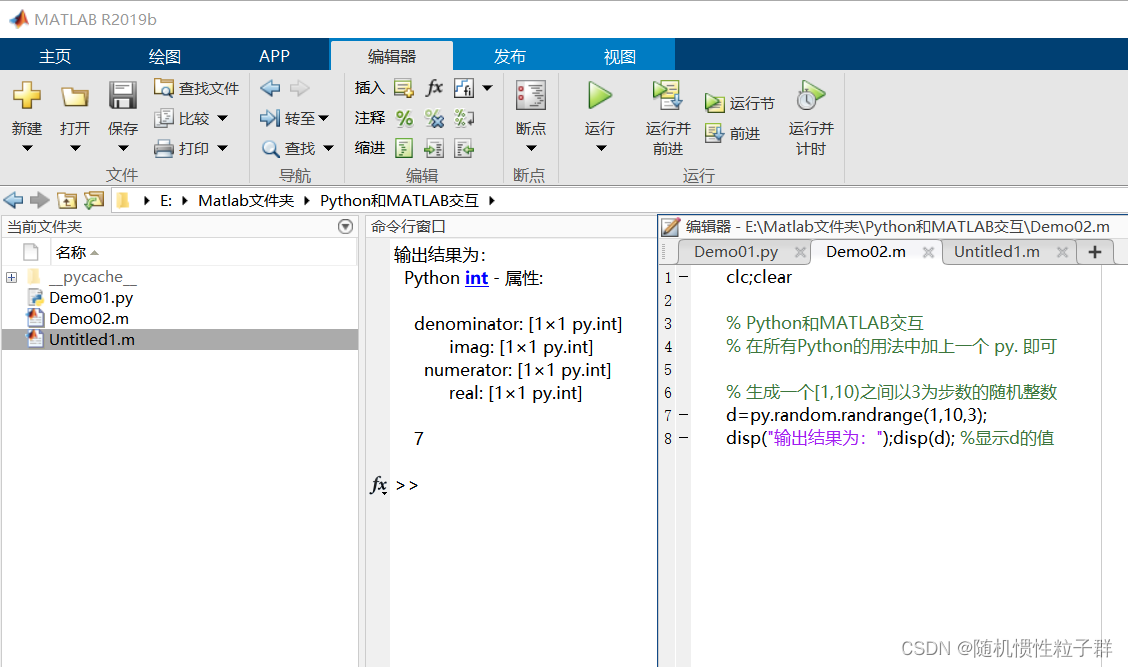1128x667 pixels.
Task: Click Find Files (查找文件)
Action: click(196, 88)
